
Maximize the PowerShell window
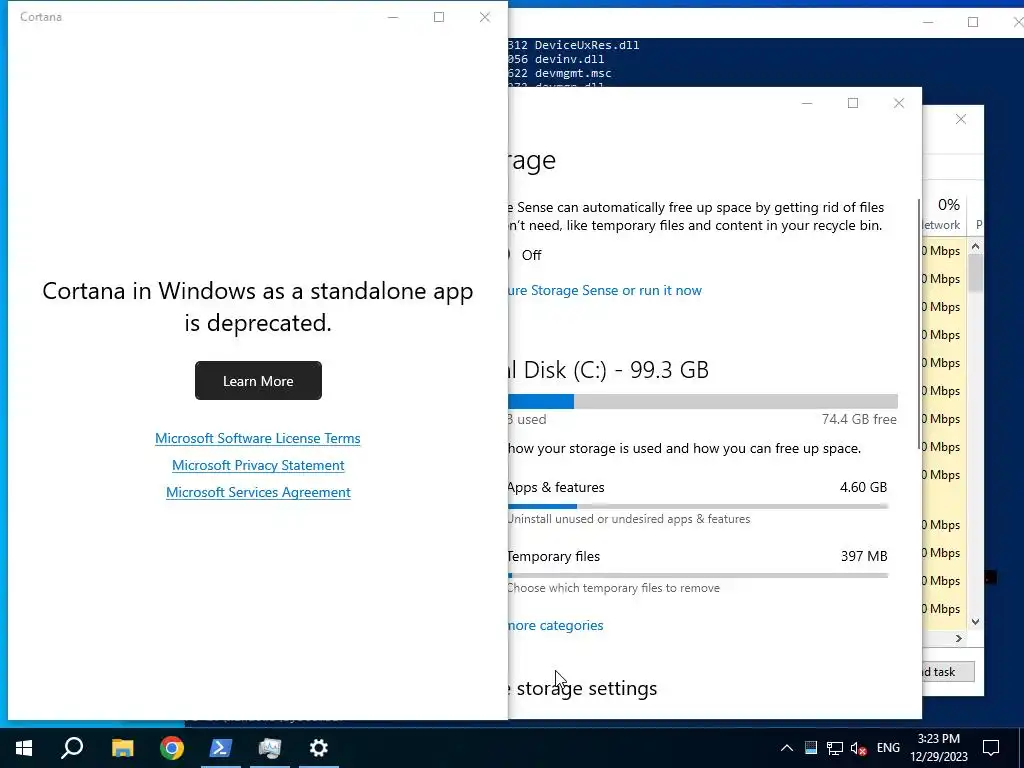click(x=972, y=22)
